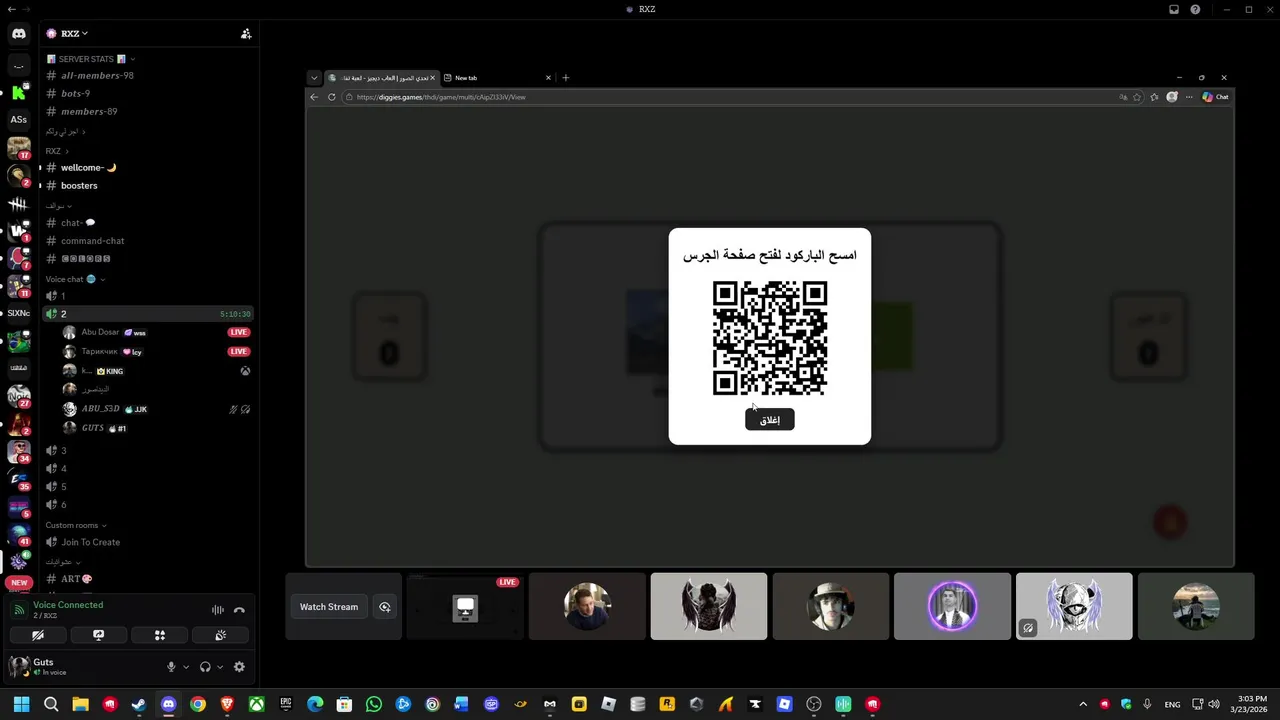Screen dimensions: 1280x720
Task: Launch an activity from voice panel
Action: (159, 635)
